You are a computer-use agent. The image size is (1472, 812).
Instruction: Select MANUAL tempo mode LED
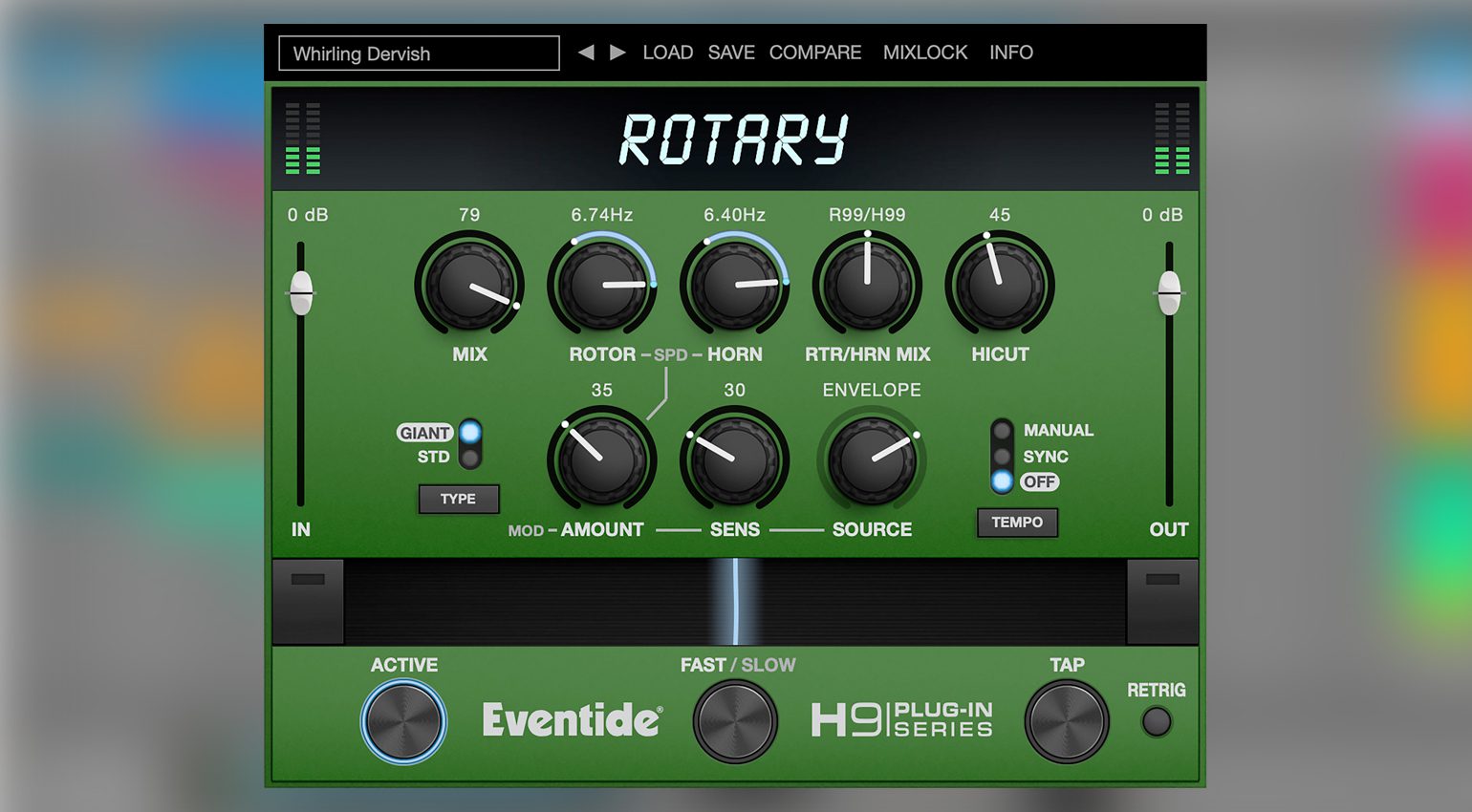coord(1002,431)
